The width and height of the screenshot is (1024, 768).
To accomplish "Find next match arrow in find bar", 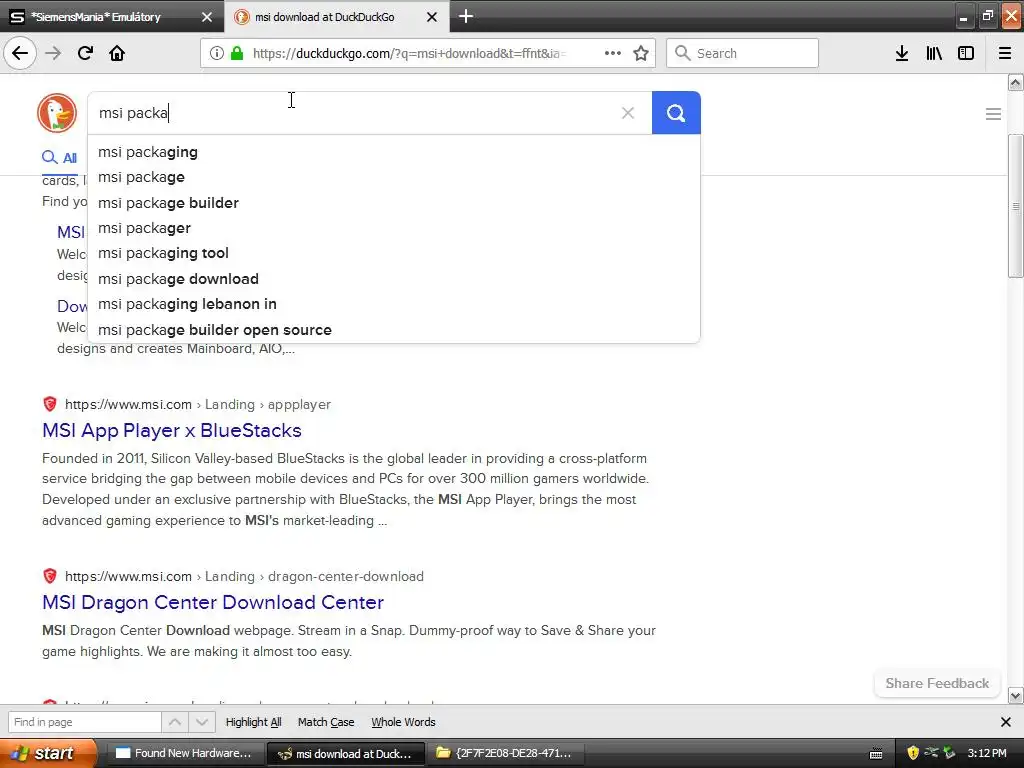I will pos(202,722).
